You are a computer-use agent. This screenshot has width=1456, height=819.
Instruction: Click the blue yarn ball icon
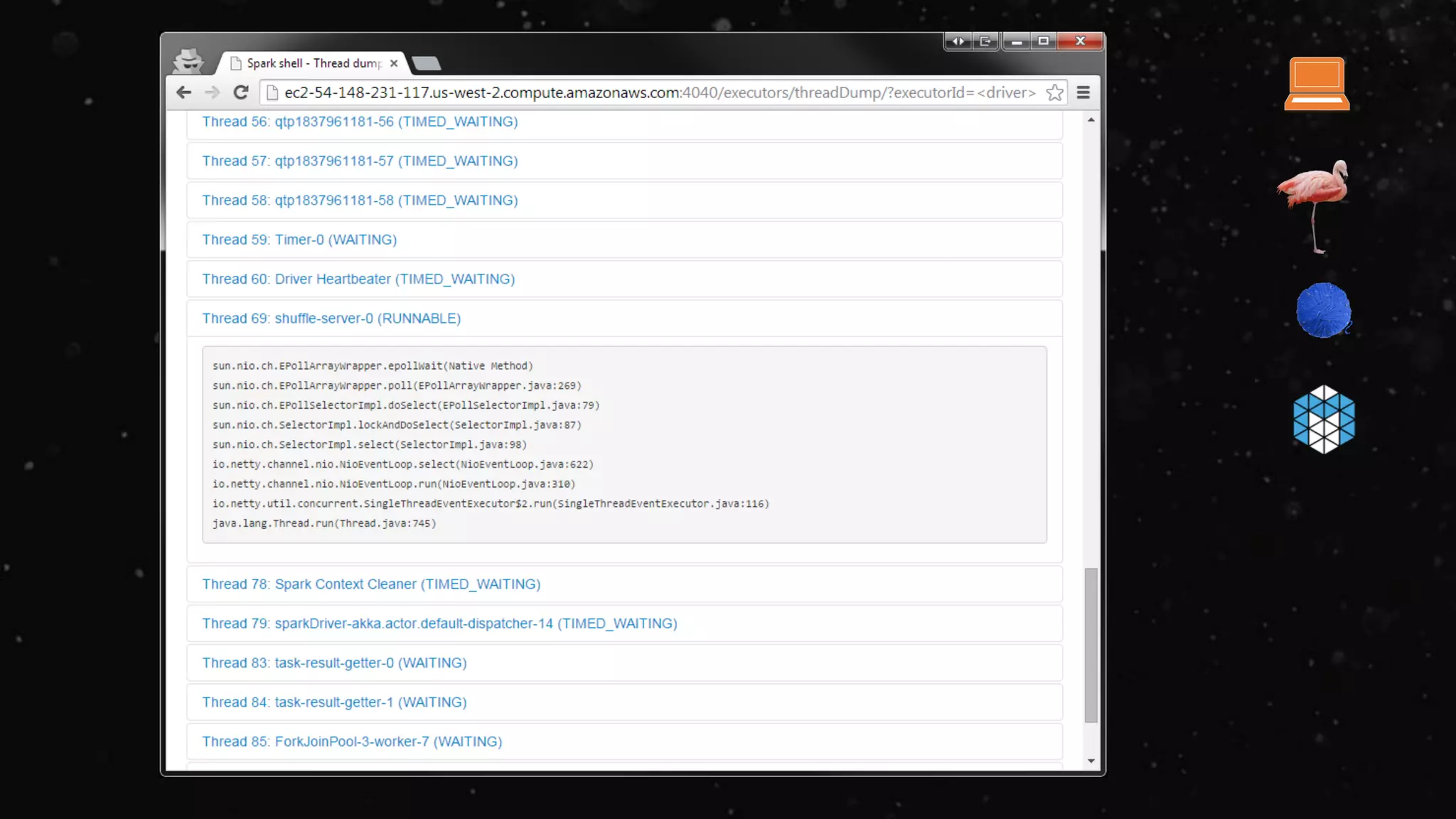[x=1323, y=311]
